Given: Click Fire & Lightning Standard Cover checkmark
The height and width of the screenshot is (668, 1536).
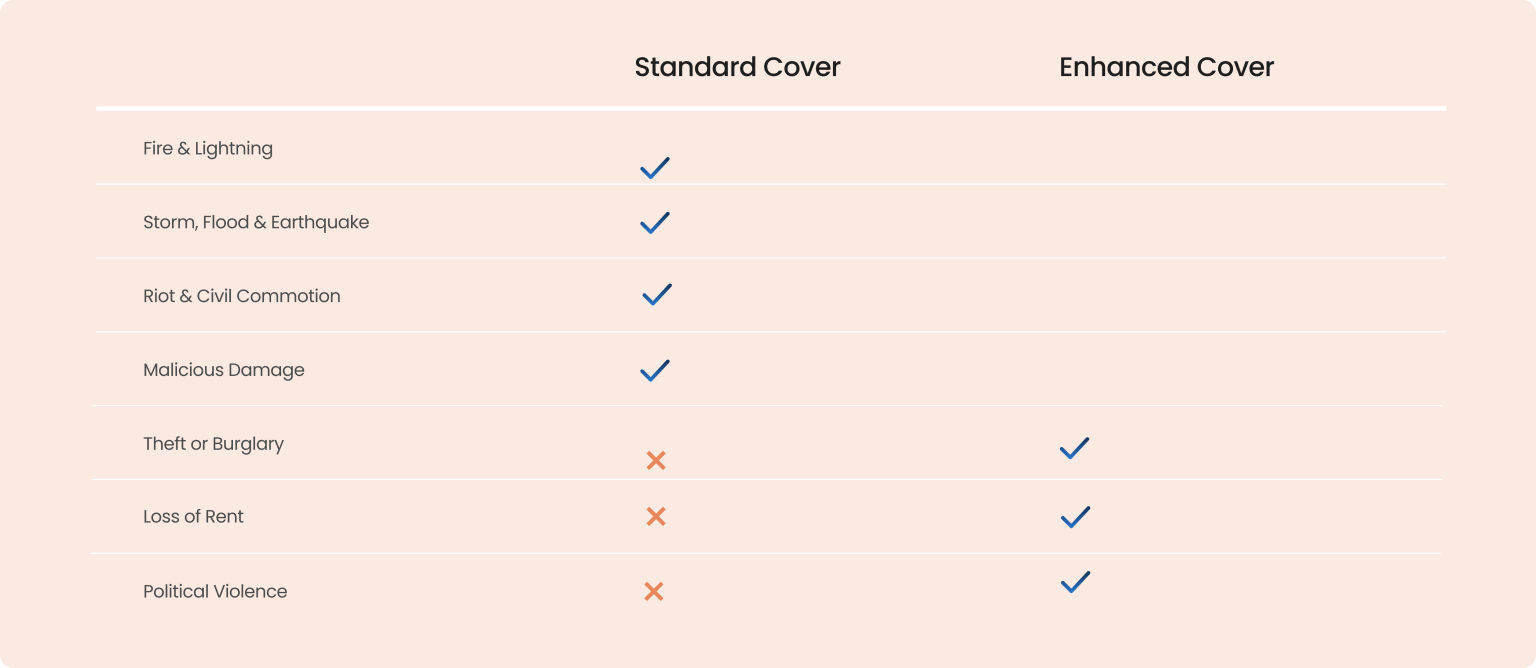Looking at the screenshot, I should 655,168.
